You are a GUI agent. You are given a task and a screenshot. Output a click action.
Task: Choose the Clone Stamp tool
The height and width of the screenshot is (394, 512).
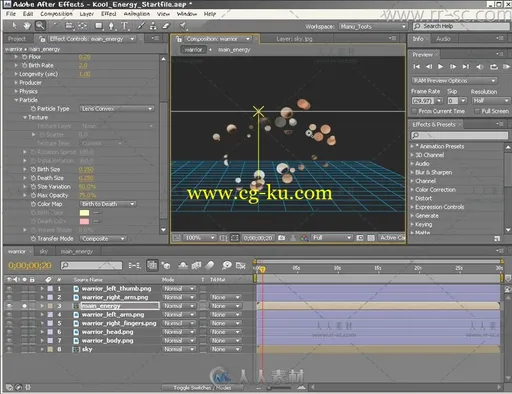(153, 26)
